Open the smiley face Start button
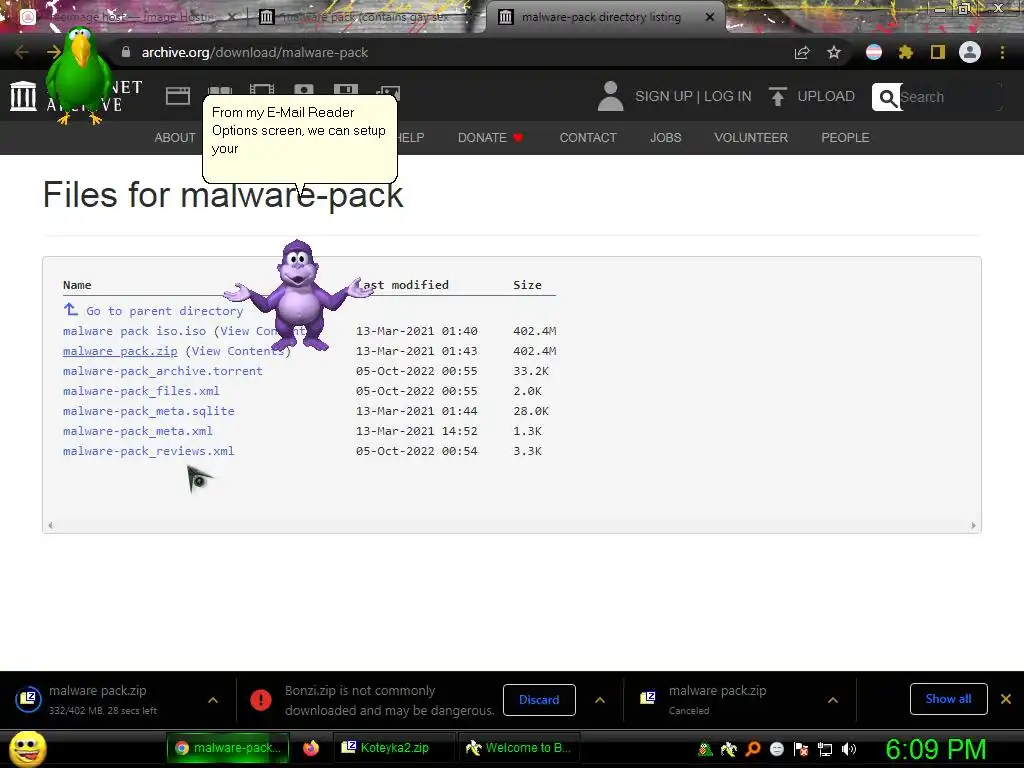Viewport: 1024px width, 768px height. pos(28,748)
